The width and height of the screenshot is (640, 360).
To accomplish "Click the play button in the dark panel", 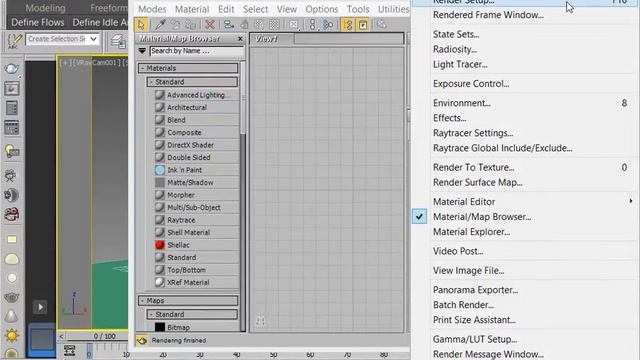I will 40,307.
